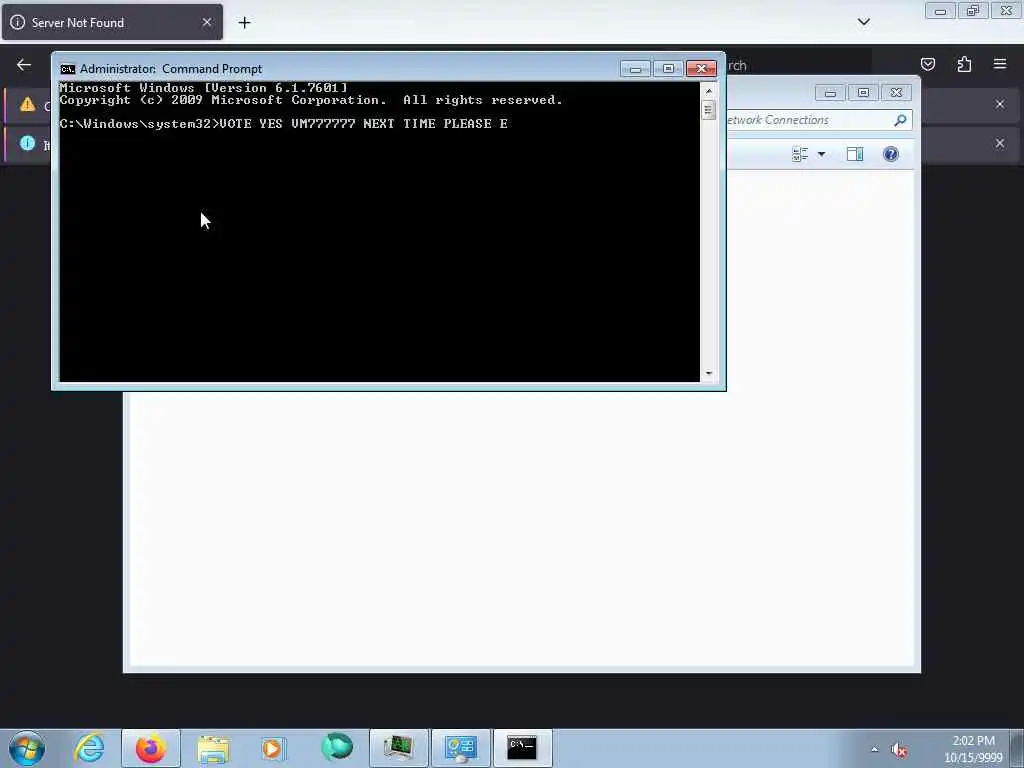Open a new Firefox tab
The height and width of the screenshot is (768, 1024).
(x=244, y=23)
